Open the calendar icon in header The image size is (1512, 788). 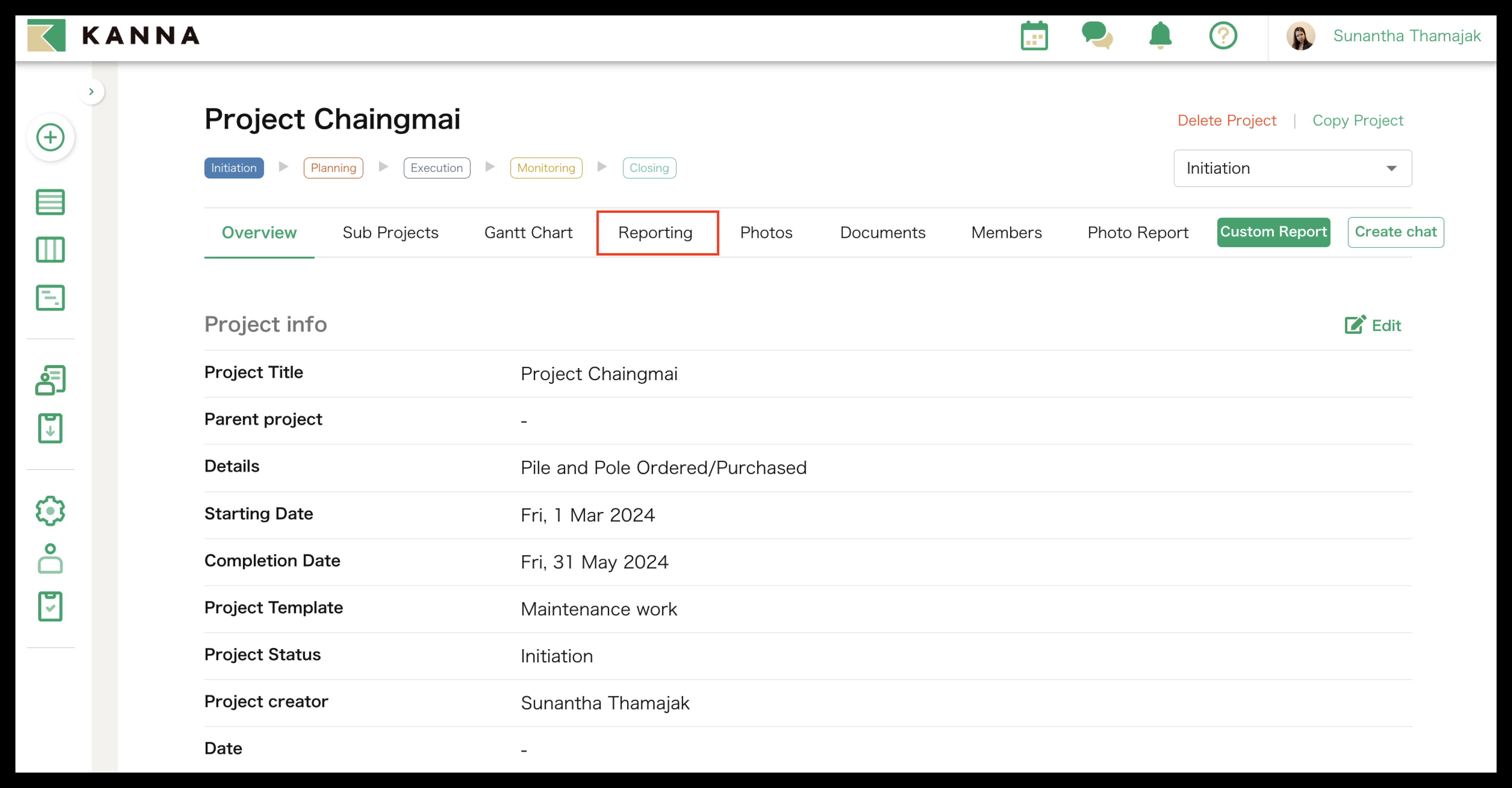(x=1034, y=36)
